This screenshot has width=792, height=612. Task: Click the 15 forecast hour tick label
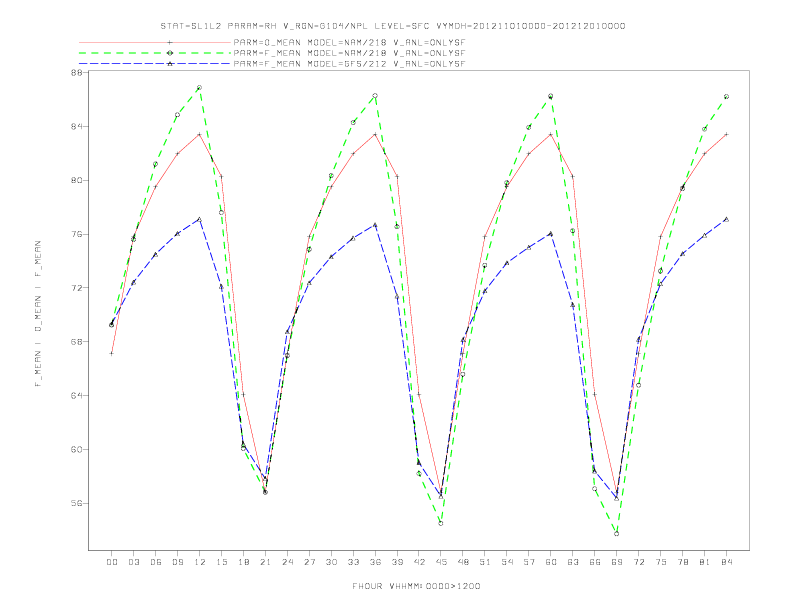coord(221,562)
